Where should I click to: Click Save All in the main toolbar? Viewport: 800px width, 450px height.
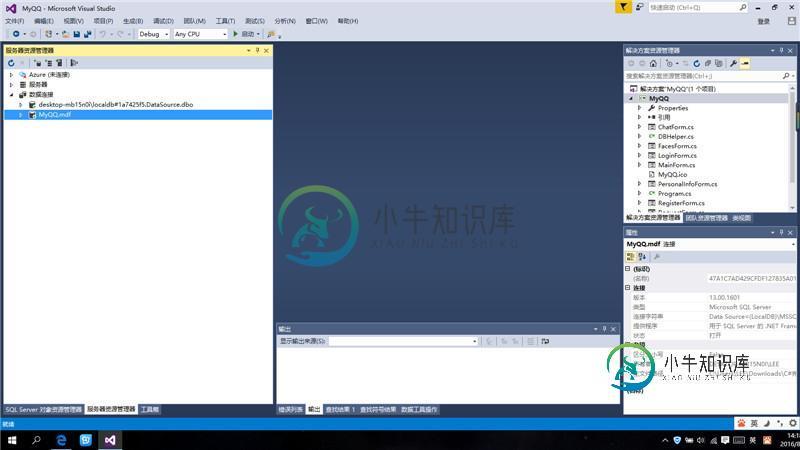88,34
